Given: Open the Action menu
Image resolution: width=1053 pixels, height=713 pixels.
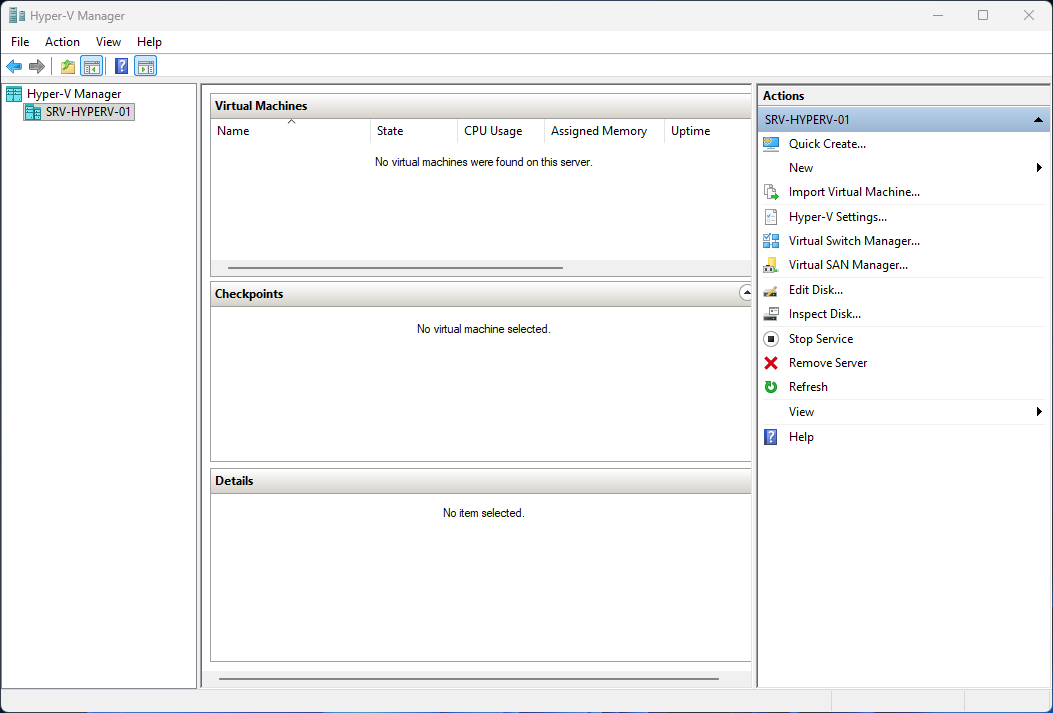Looking at the screenshot, I should (62, 42).
